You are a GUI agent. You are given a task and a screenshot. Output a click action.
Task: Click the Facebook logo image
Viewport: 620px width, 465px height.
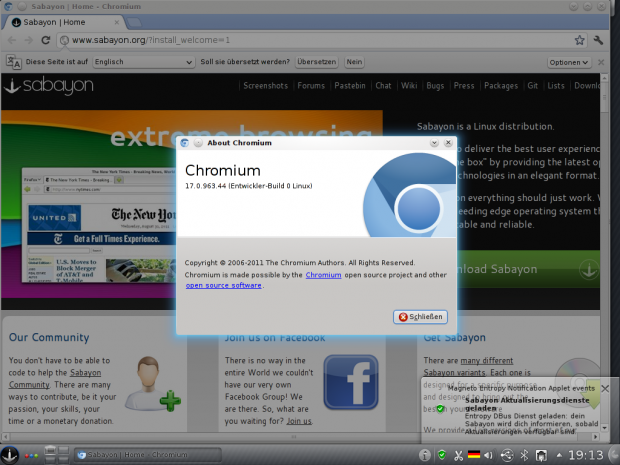point(351,382)
